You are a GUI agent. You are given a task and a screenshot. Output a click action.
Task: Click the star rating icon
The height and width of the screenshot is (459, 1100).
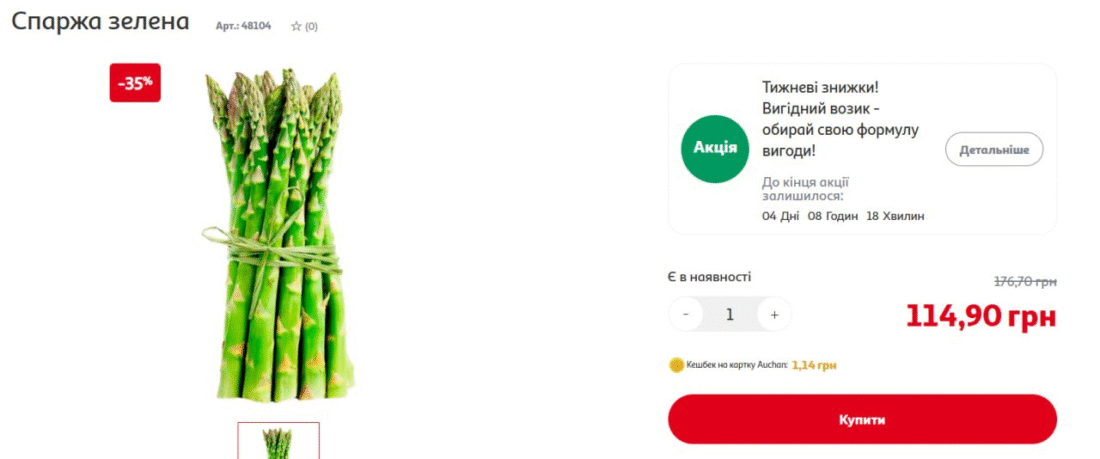tap(296, 26)
